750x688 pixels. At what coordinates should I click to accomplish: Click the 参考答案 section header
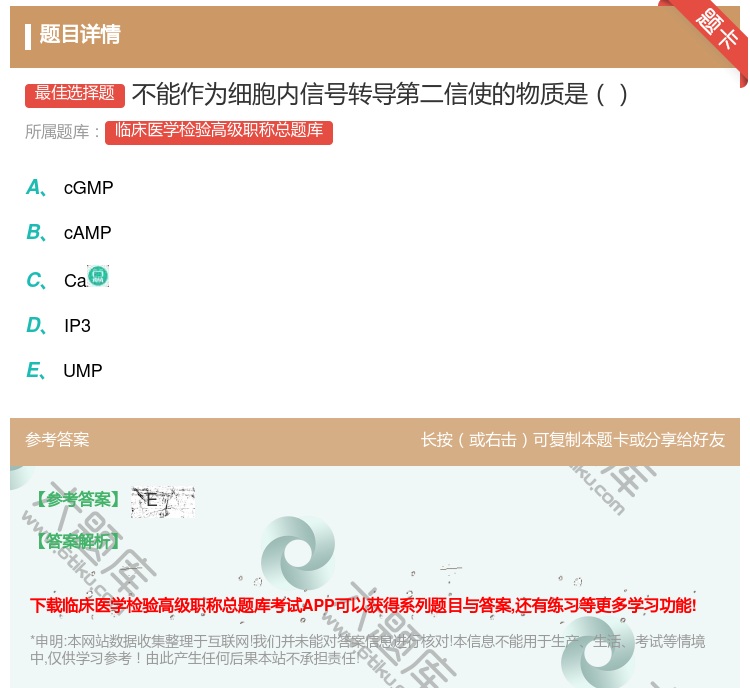click(57, 440)
